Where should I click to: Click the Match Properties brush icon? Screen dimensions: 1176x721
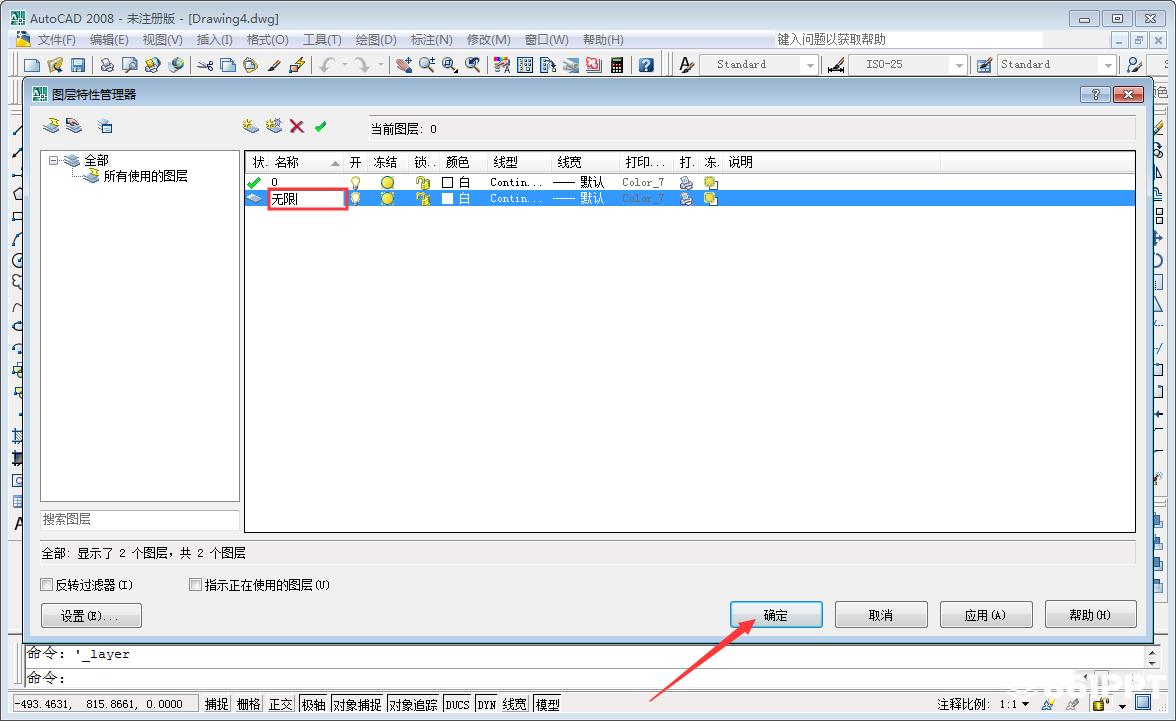click(x=274, y=65)
